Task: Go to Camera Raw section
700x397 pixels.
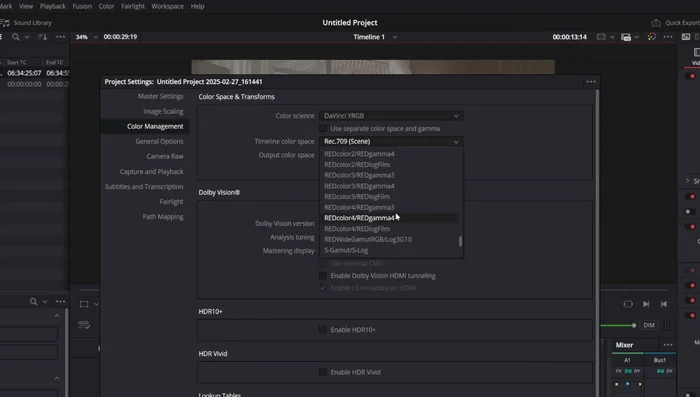Action: point(165,156)
